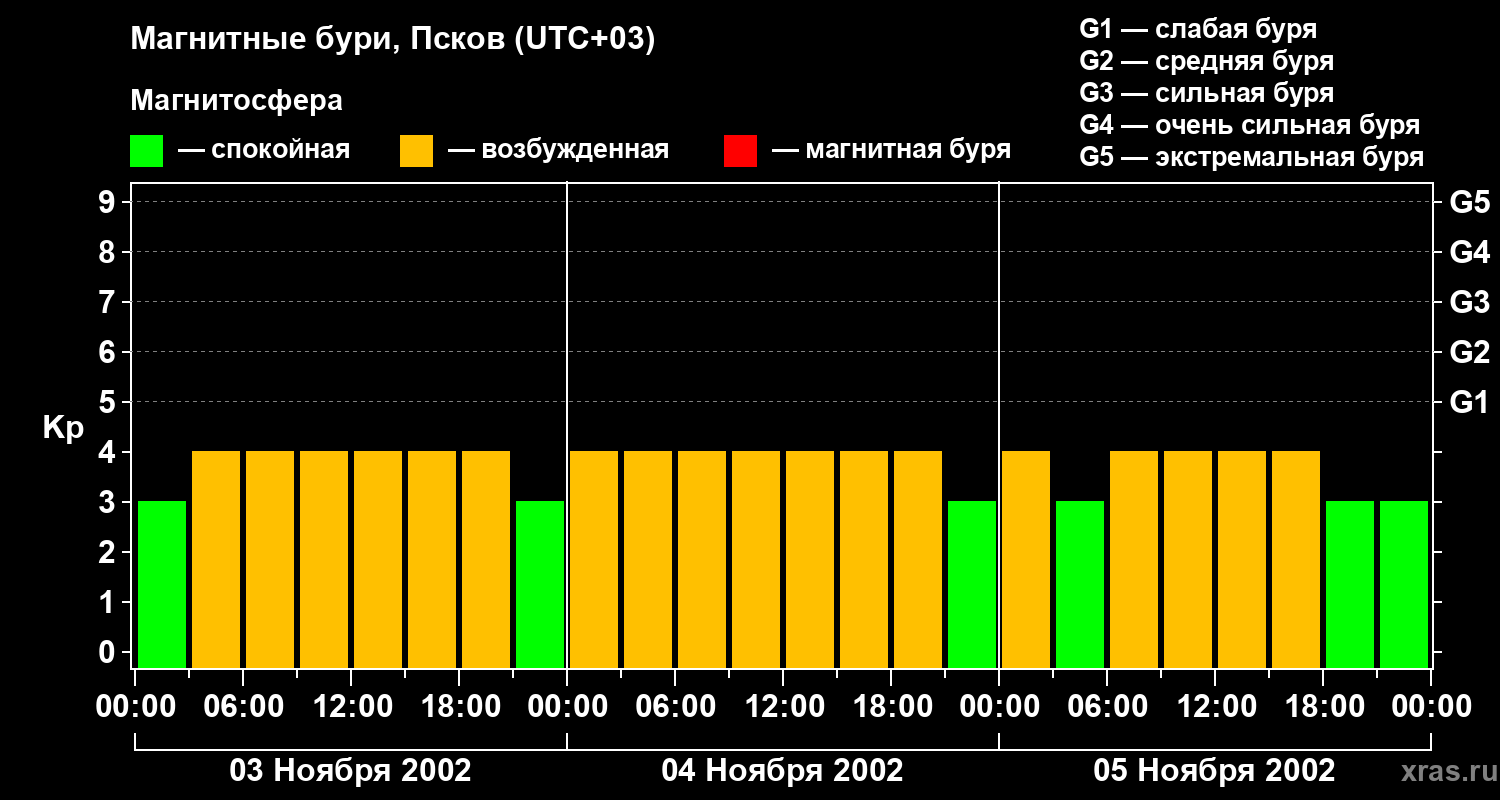Select the '03 Ноября 2002' date label
This screenshot has width=1500, height=800.
[350, 771]
